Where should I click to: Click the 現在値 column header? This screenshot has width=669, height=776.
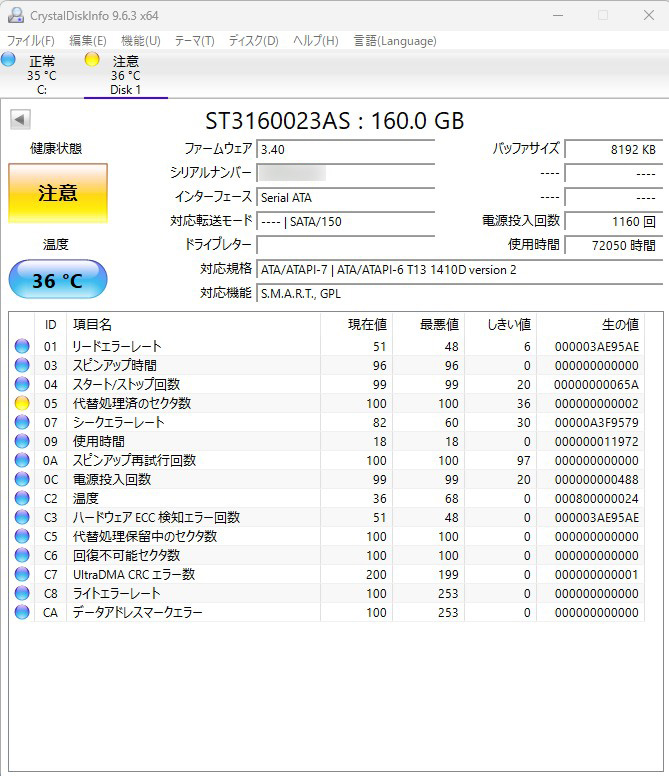356,325
